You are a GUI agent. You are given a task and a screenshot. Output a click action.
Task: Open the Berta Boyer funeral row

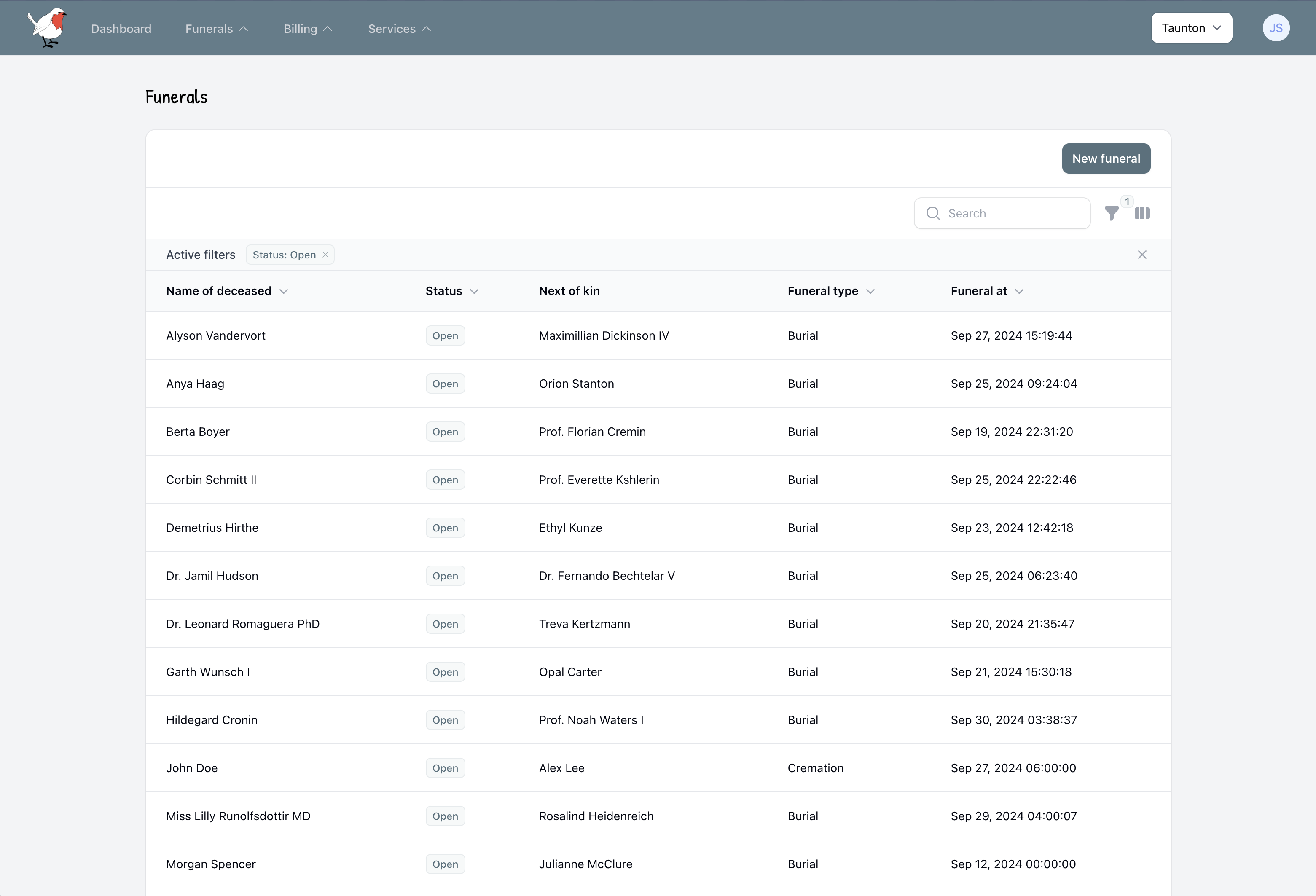coord(658,432)
